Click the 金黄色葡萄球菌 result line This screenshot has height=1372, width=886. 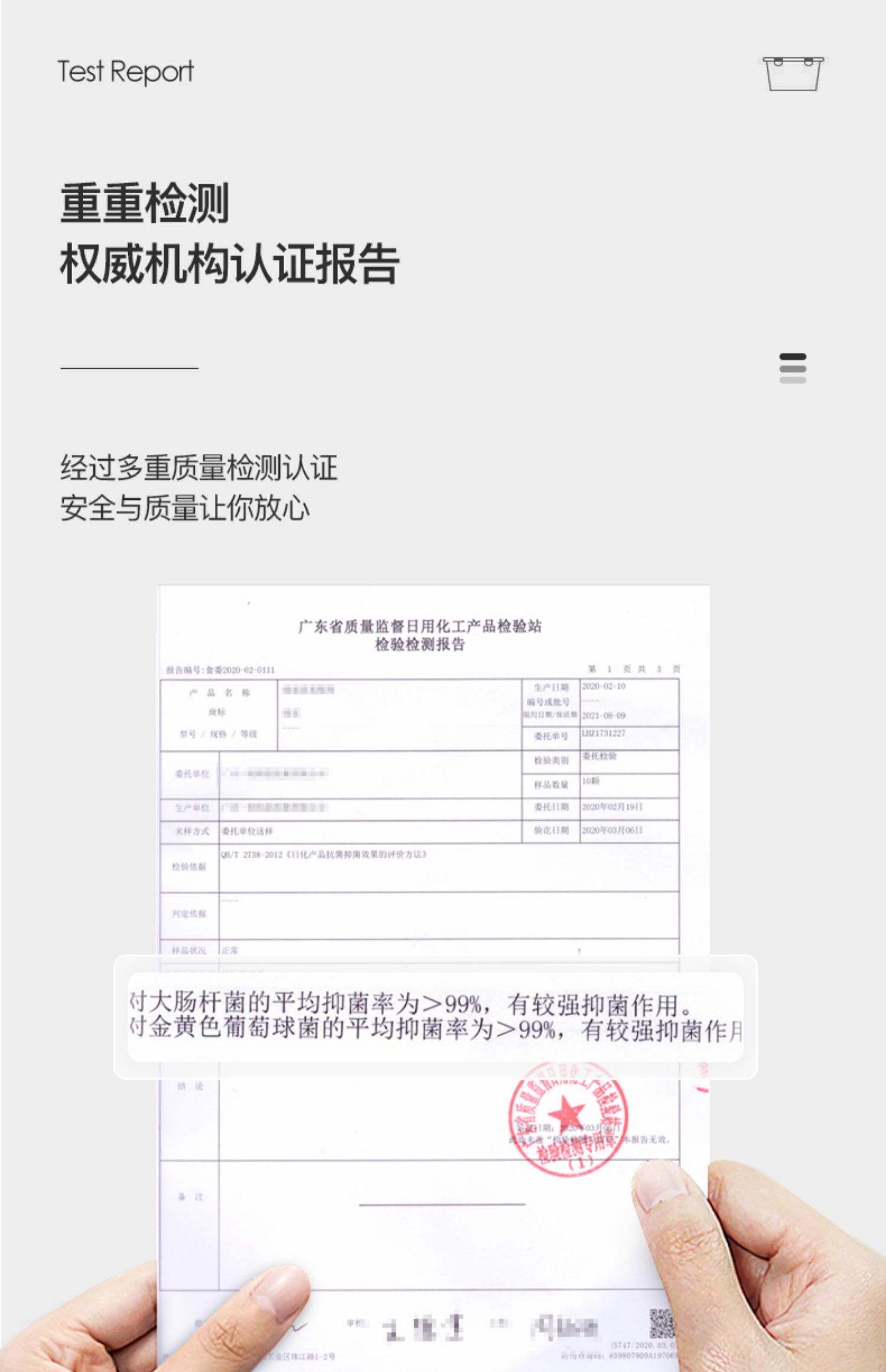[435, 1029]
